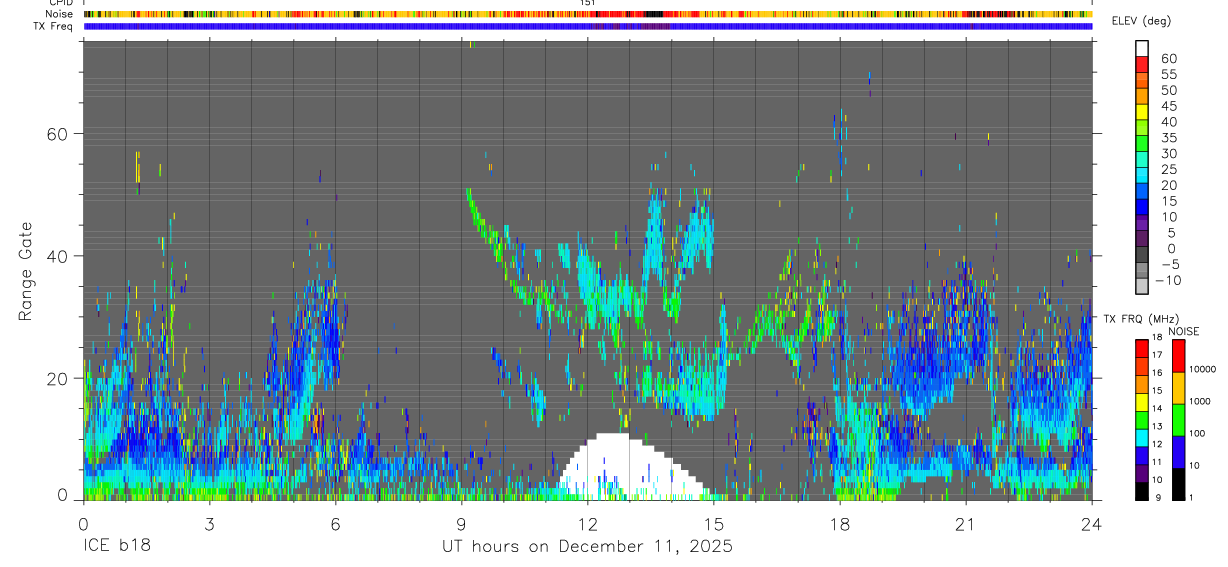Click the x-axis tick label '18' under the plot
1228x567 pixels.
839,524
